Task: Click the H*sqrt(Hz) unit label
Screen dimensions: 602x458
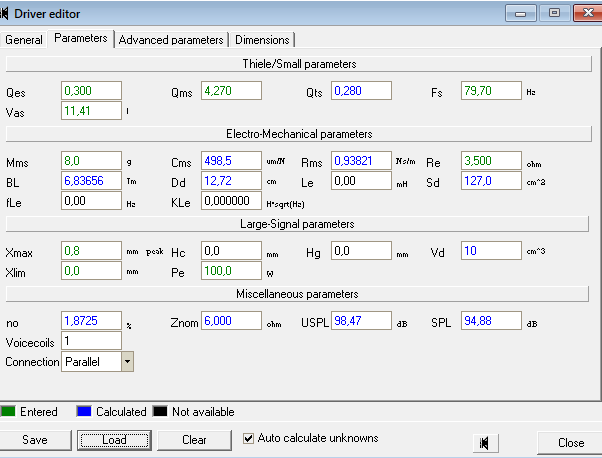Action: 285,204
